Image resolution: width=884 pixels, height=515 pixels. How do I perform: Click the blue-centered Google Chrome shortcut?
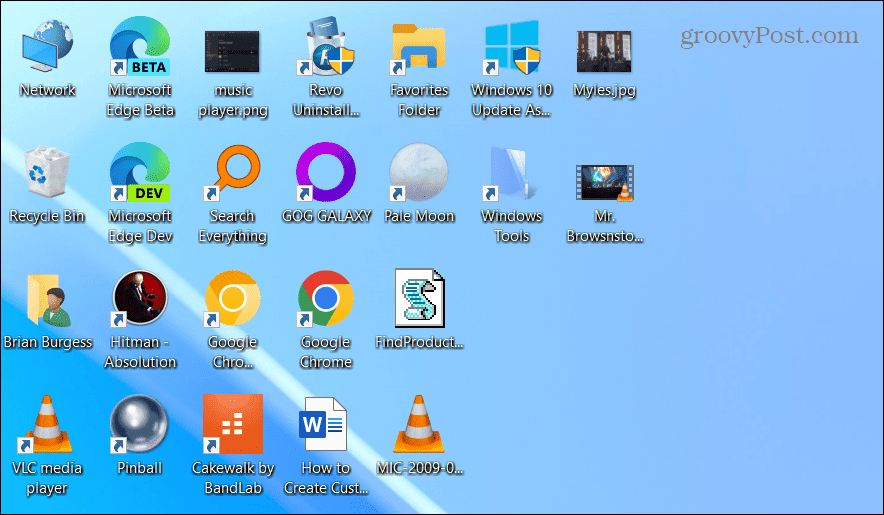click(x=326, y=302)
